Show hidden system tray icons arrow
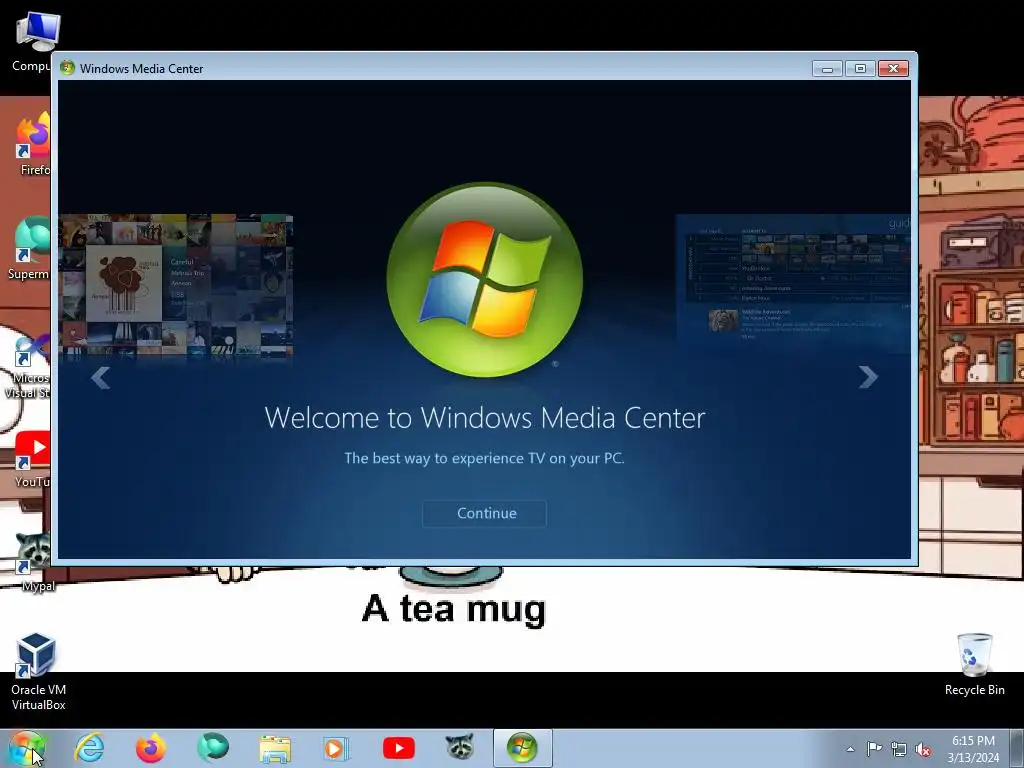1024x768 pixels. tap(850, 749)
